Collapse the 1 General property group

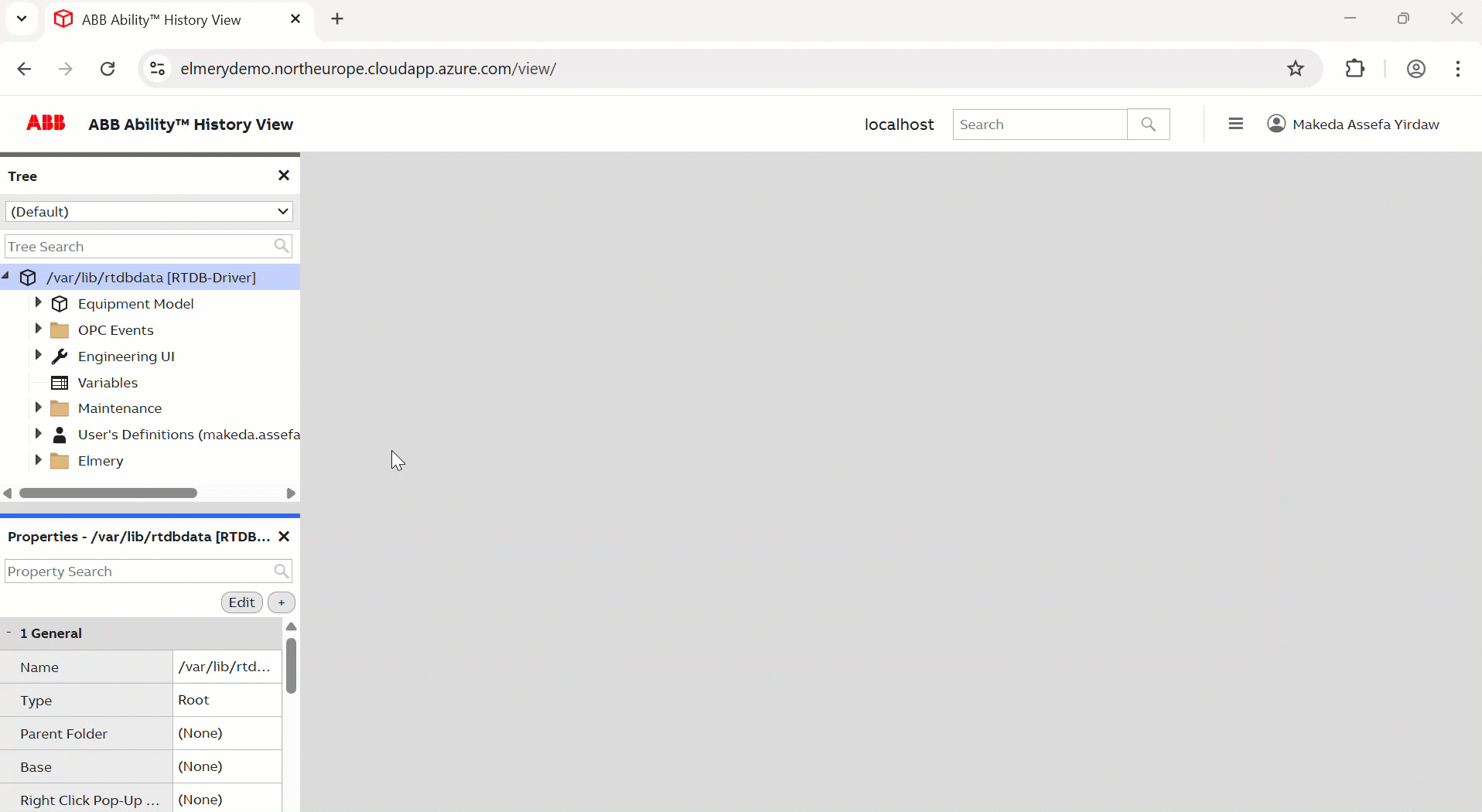point(9,633)
